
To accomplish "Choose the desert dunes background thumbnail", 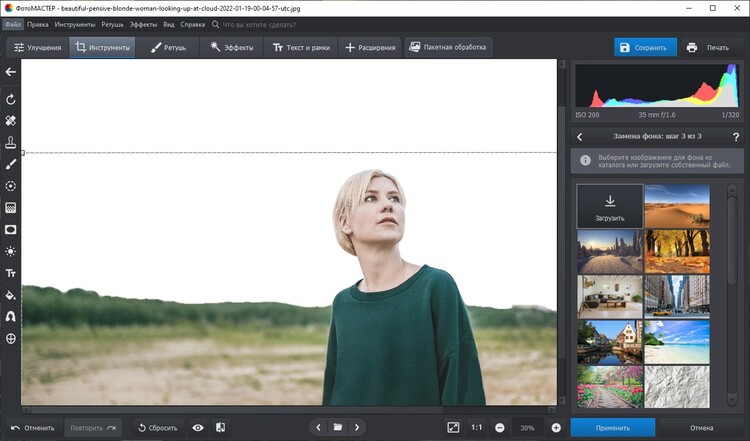I will (x=677, y=205).
